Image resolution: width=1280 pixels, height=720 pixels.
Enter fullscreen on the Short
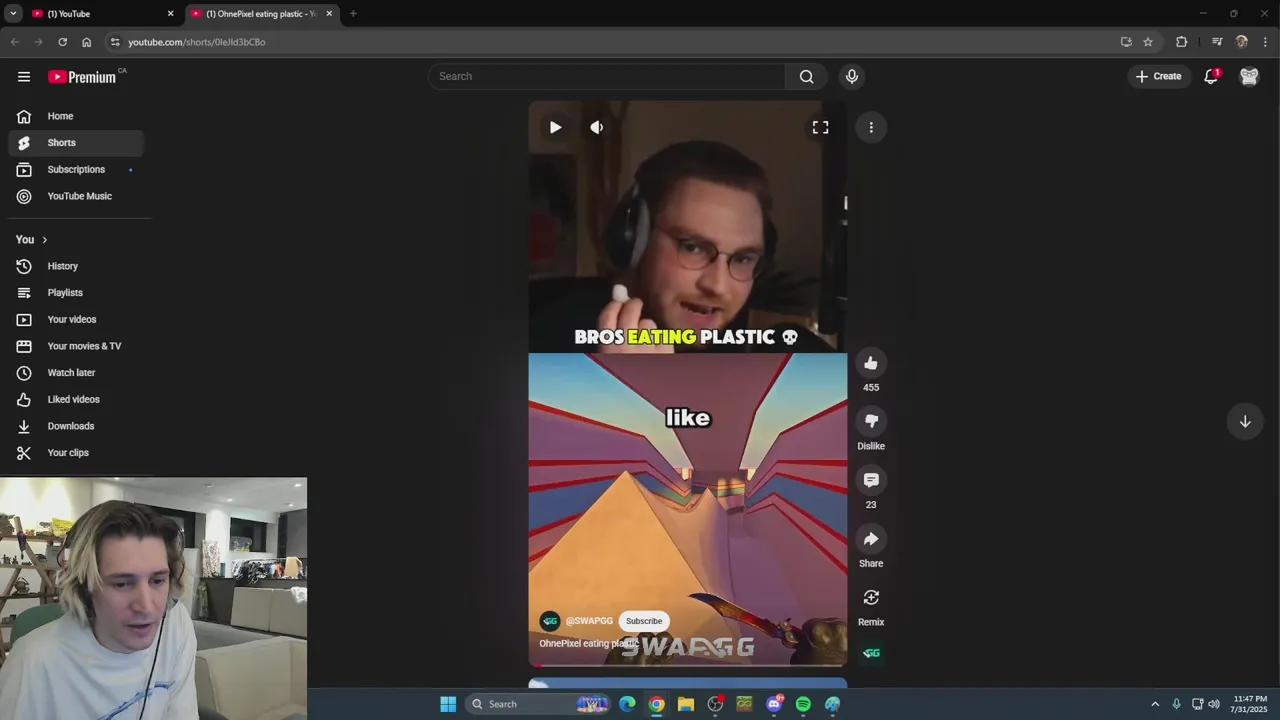pos(820,127)
